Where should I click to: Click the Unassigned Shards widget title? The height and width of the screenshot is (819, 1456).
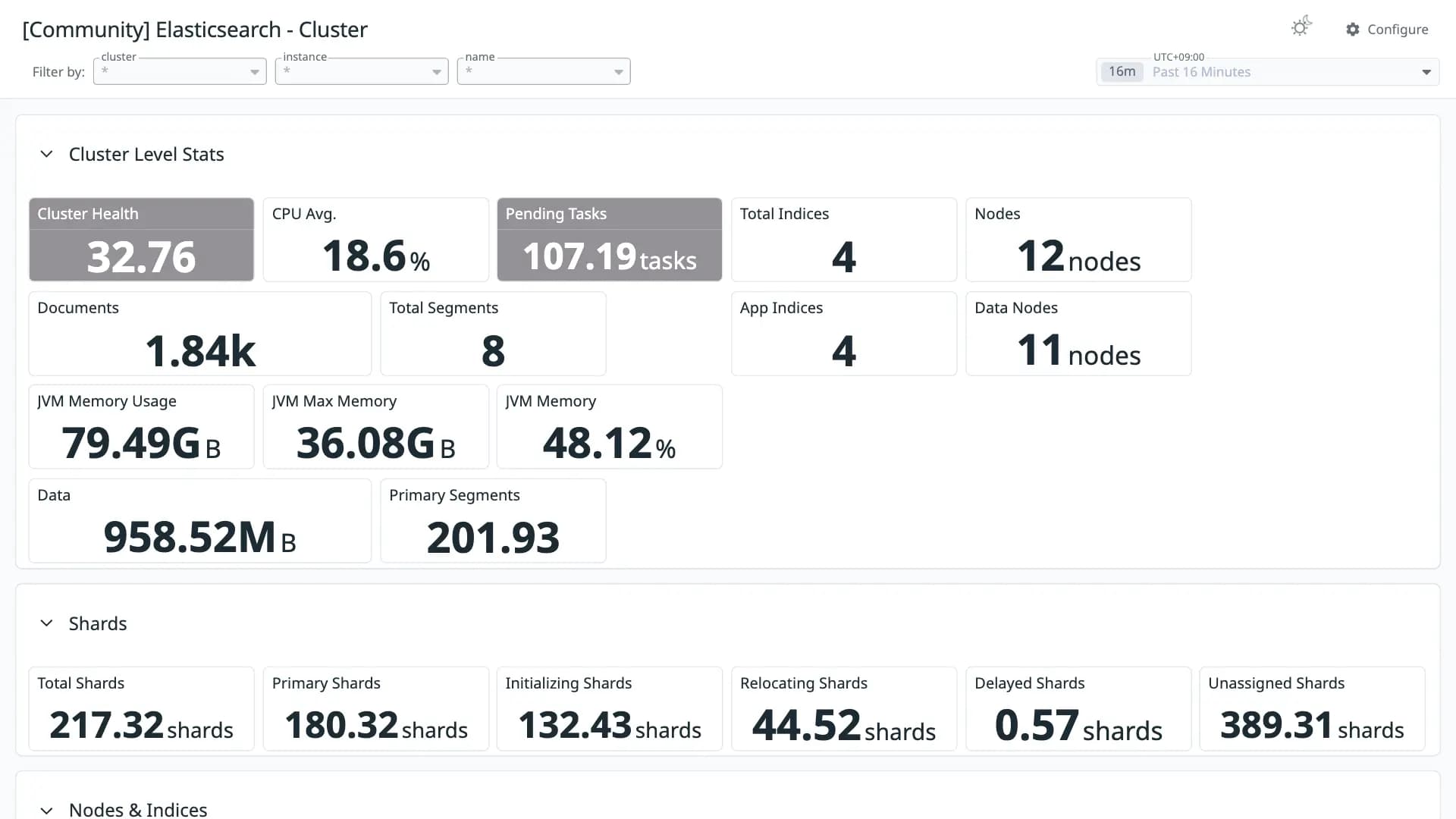click(x=1276, y=683)
